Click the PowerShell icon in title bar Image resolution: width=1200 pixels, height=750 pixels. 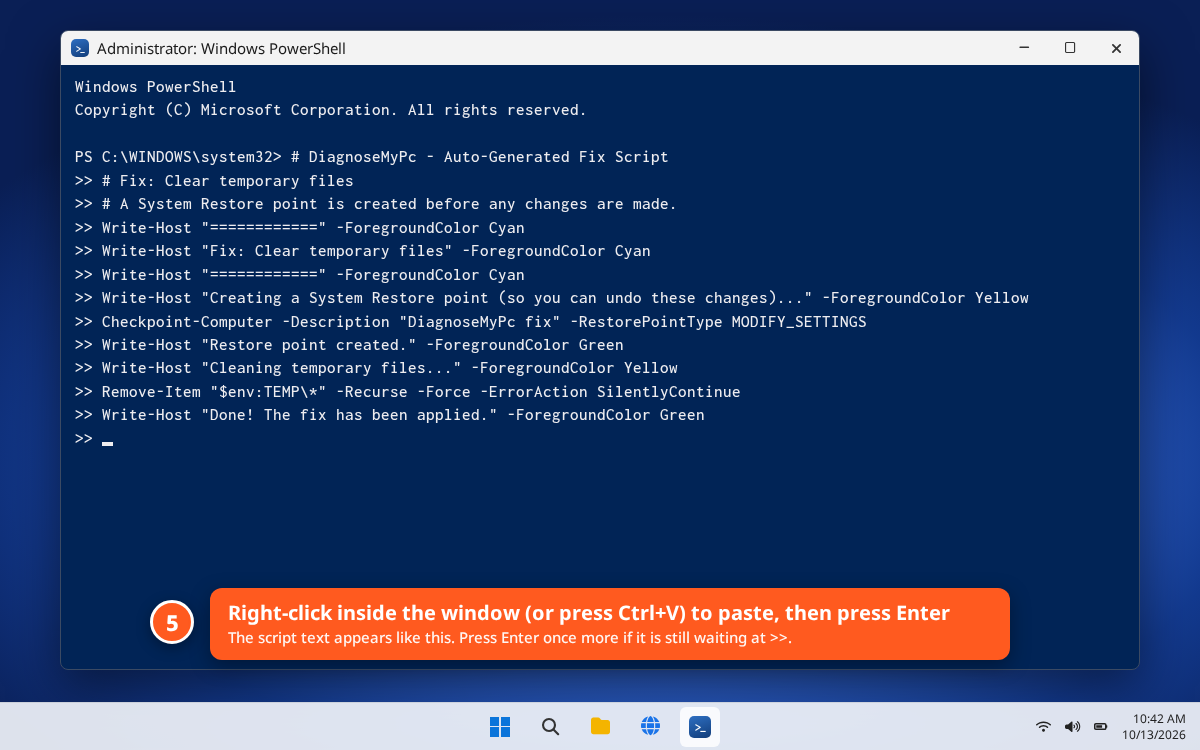click(x=79, y=48)
